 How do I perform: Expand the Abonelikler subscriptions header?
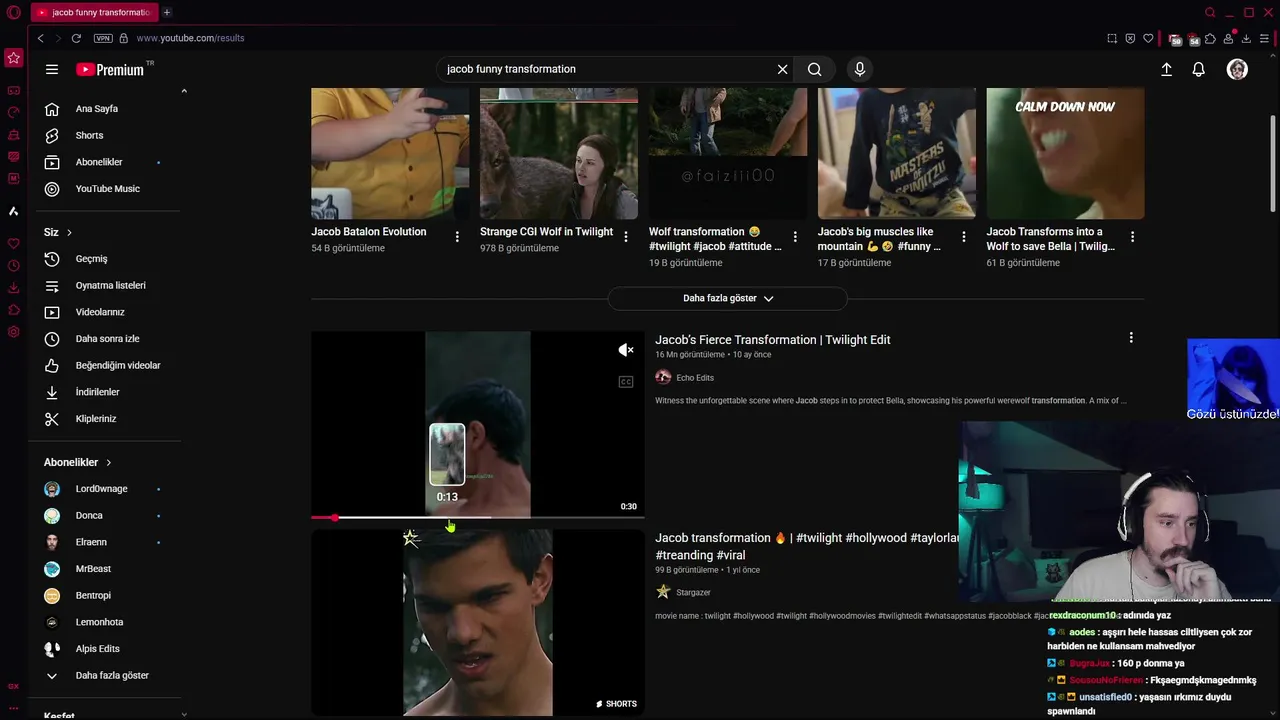tap(78, 462)
